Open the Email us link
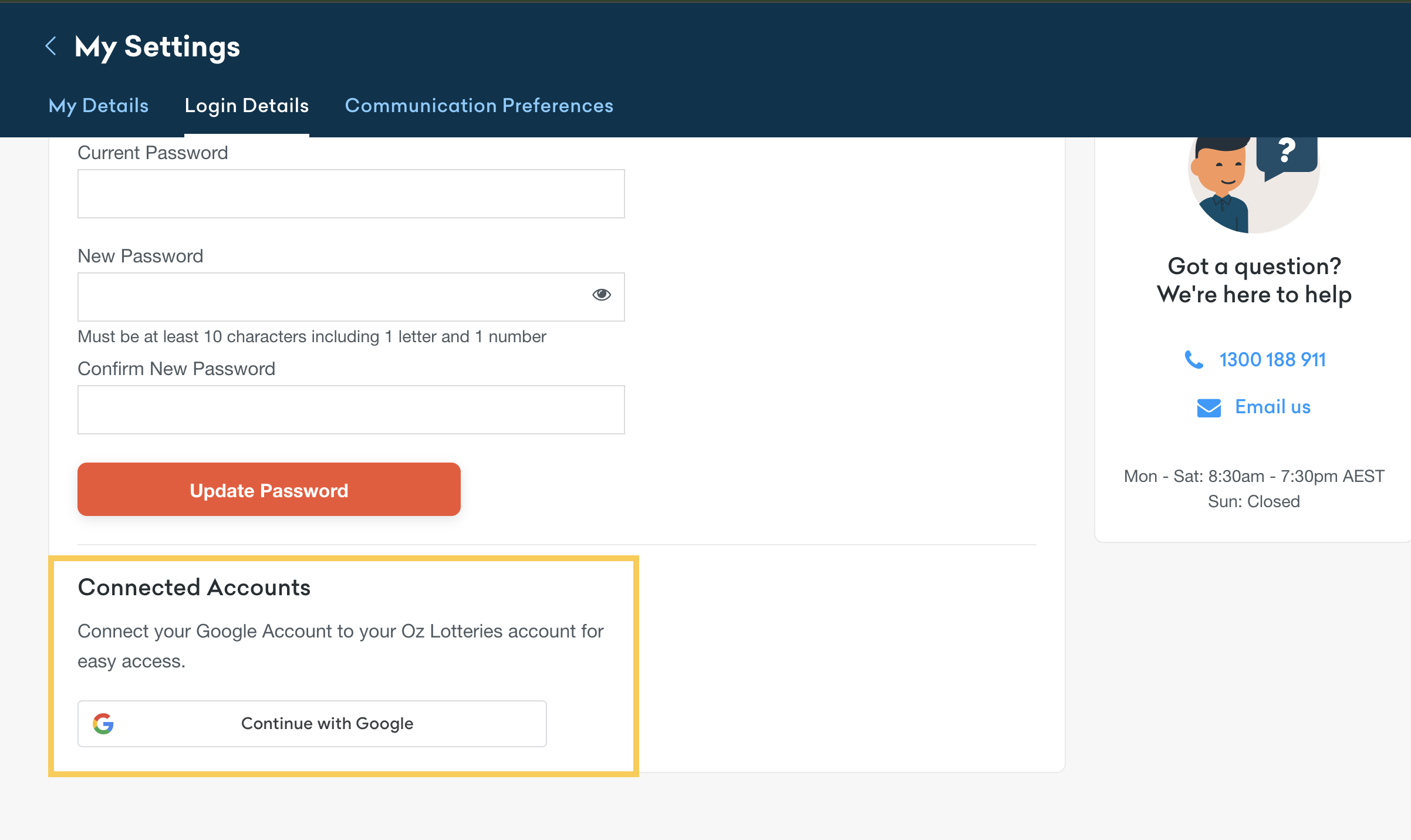The height and width of the screenshot is (840, 1411). pyautogui.click(x=1272, y=407)
